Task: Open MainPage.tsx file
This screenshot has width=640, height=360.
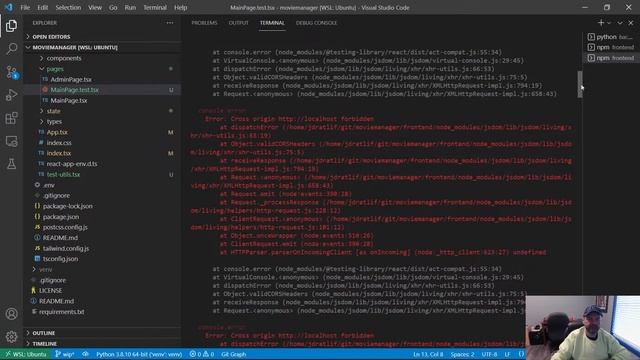Action: (x=102, y=100)
